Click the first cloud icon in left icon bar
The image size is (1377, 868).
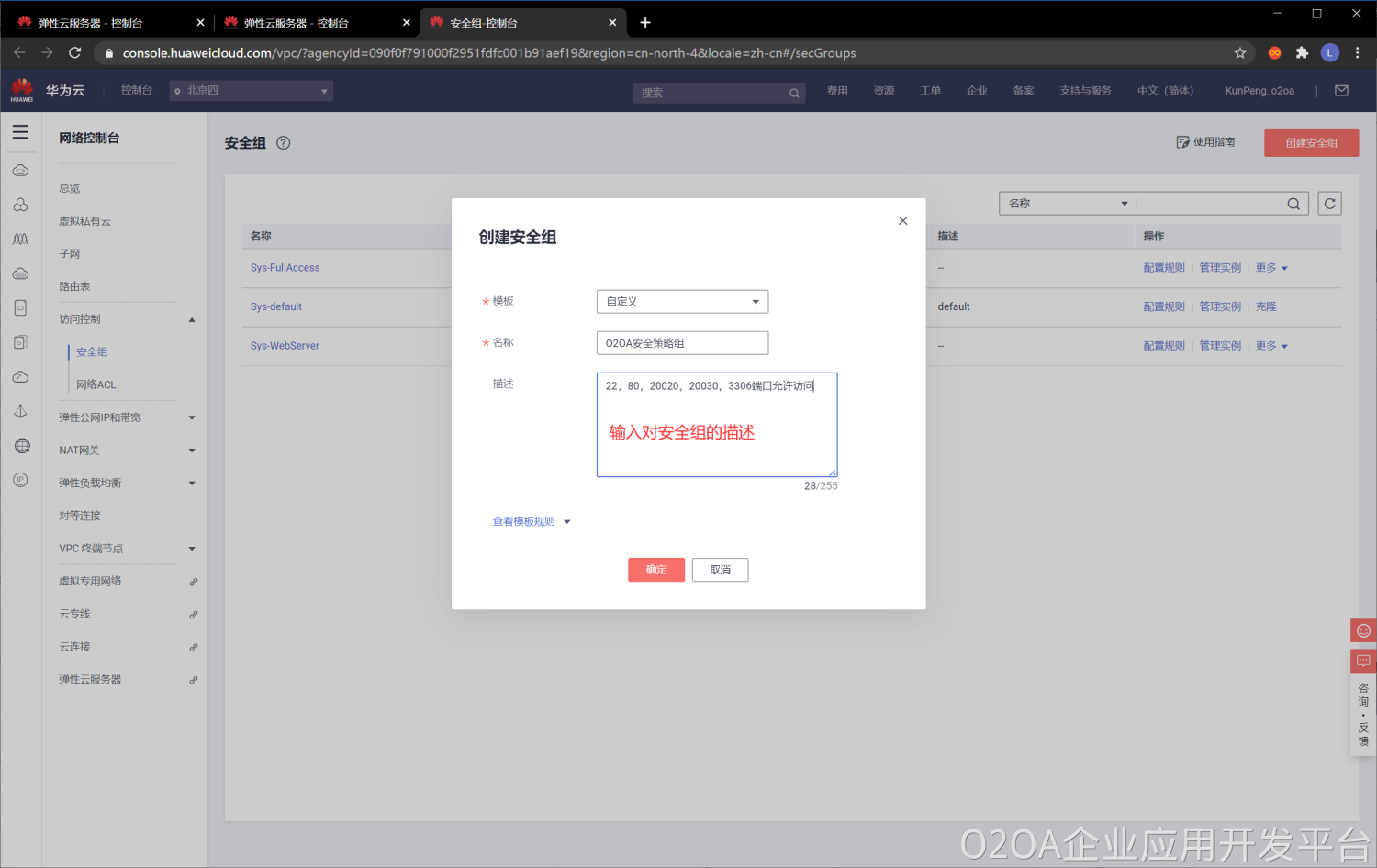point(20,171)
